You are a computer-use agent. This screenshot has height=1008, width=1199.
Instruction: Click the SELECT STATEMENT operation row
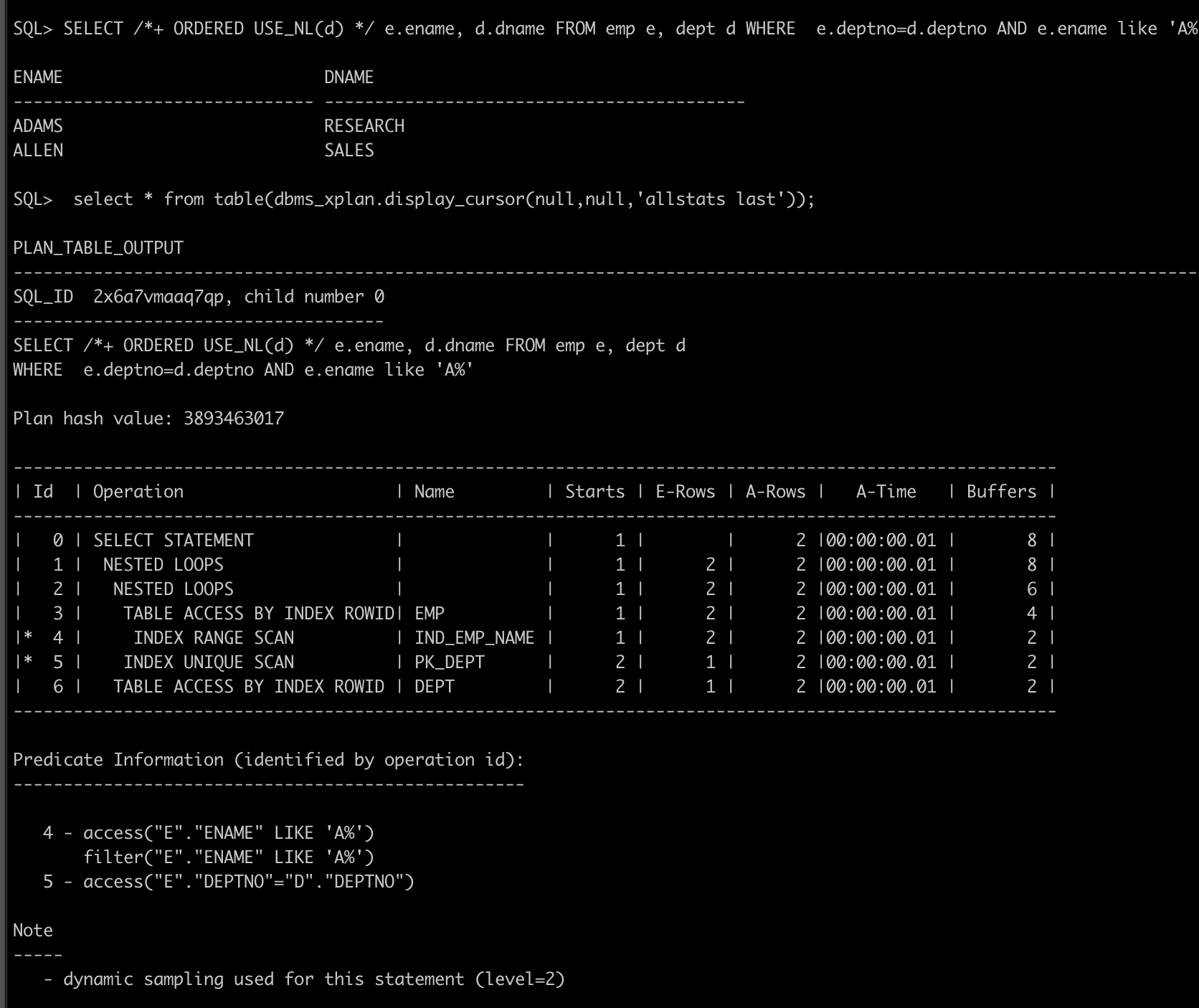pyautogui.click(x=174, y=541)
